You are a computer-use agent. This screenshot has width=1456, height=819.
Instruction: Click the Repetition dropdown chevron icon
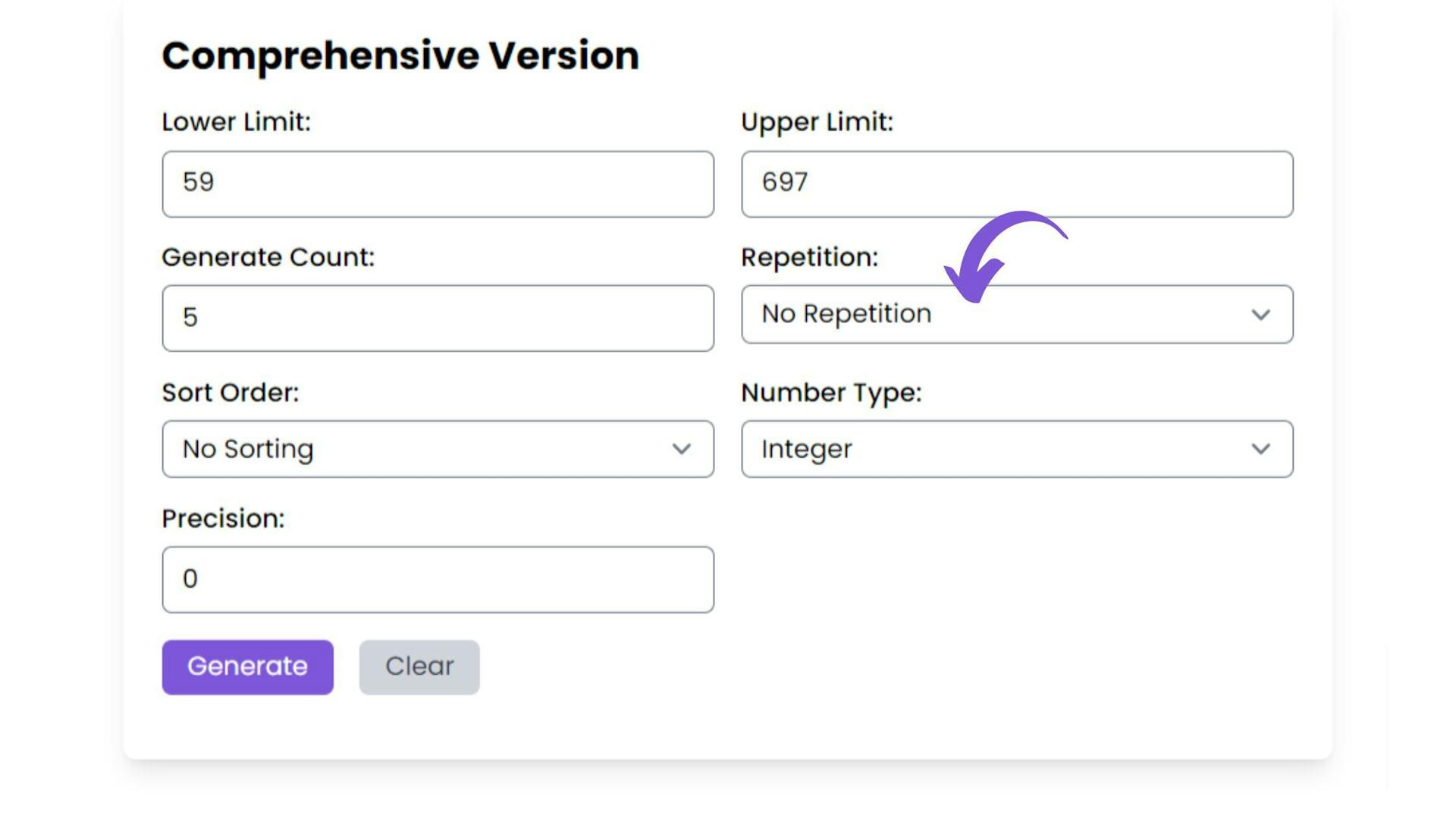tap(1262, 314)
